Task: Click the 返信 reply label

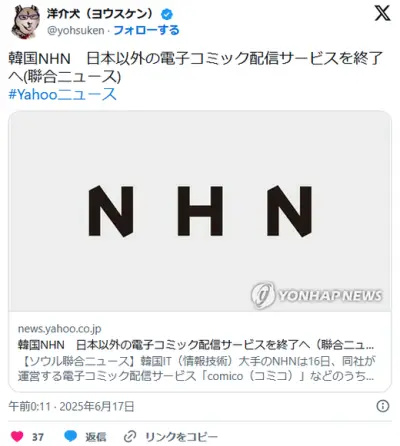Action: click(96, 437)
